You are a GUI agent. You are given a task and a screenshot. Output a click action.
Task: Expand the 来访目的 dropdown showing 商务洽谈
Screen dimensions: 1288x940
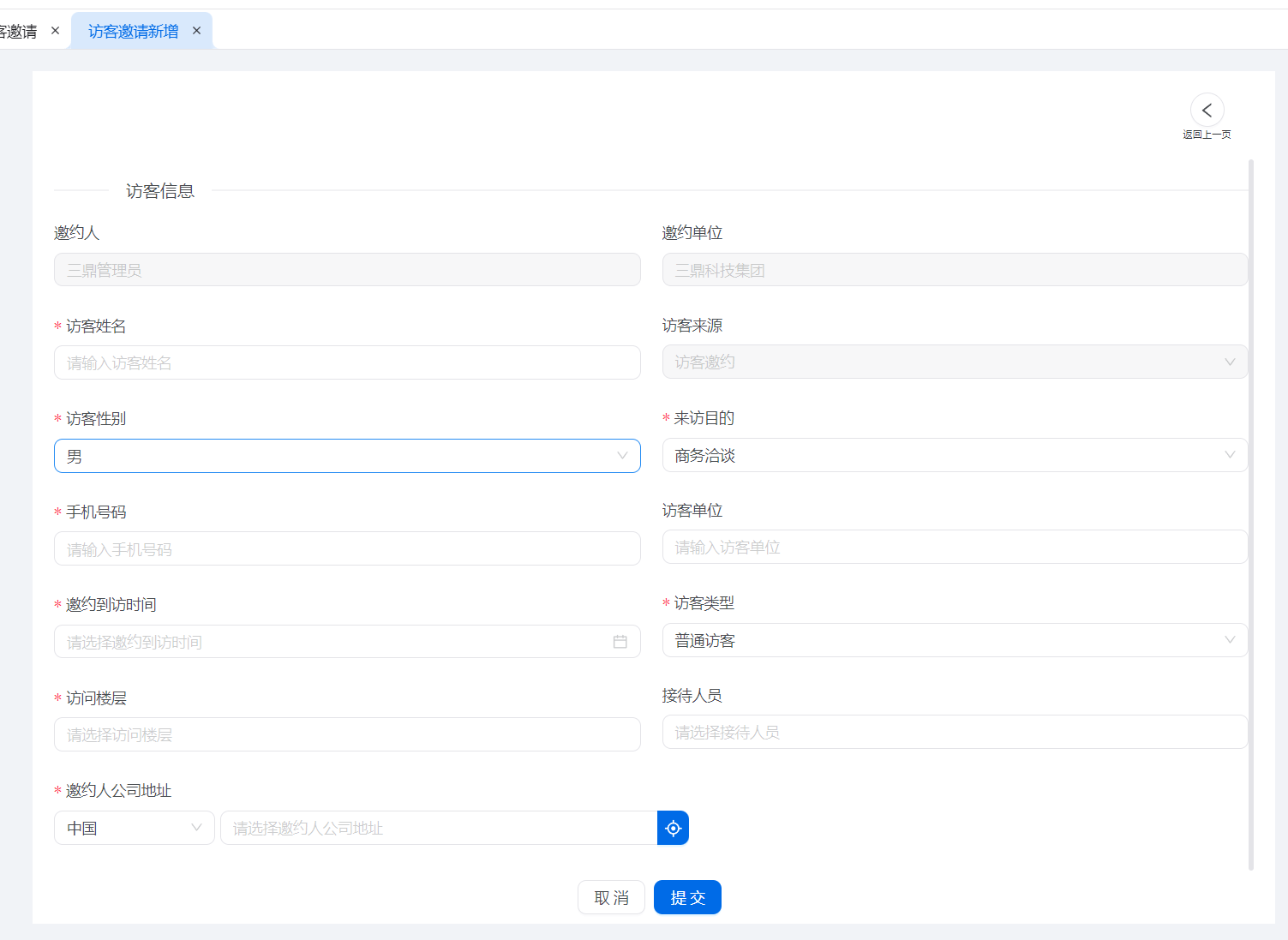click(x=954, y=455)
